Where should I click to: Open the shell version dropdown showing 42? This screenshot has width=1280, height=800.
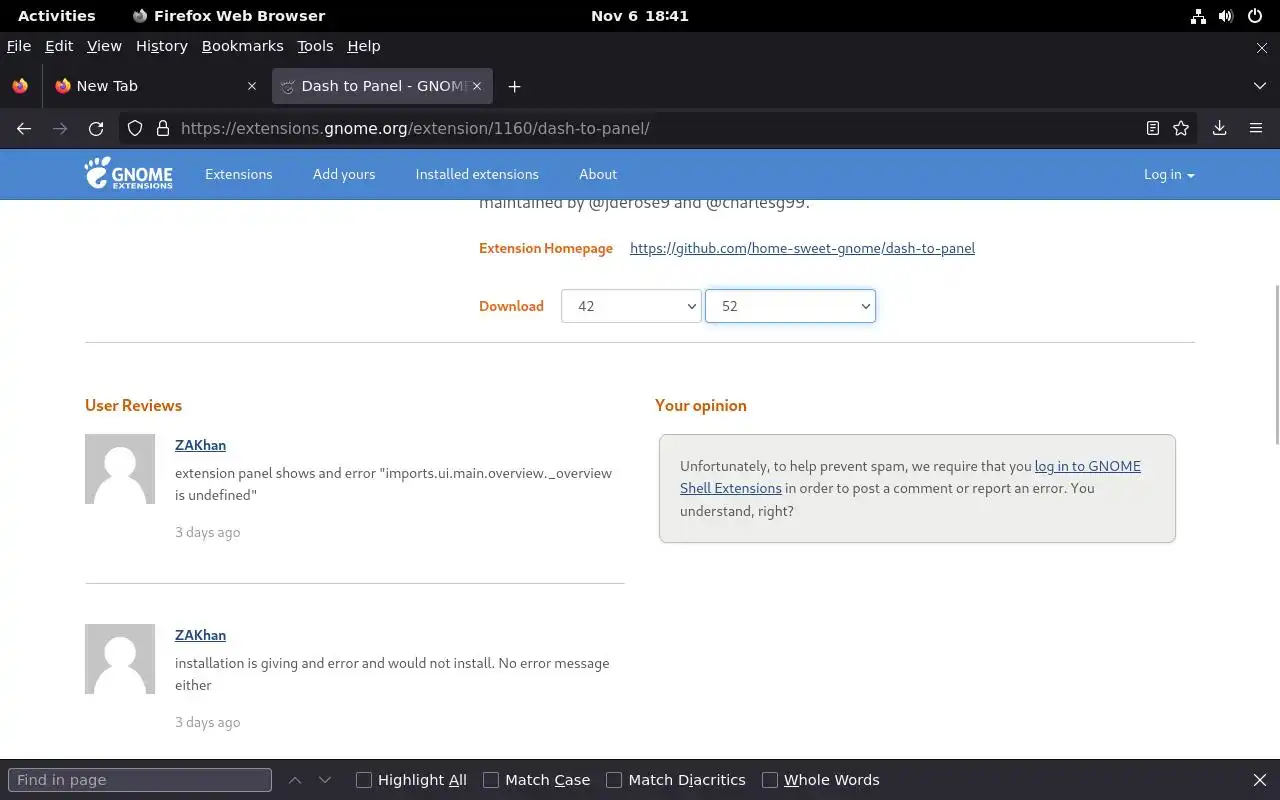(x=631, y=306)
